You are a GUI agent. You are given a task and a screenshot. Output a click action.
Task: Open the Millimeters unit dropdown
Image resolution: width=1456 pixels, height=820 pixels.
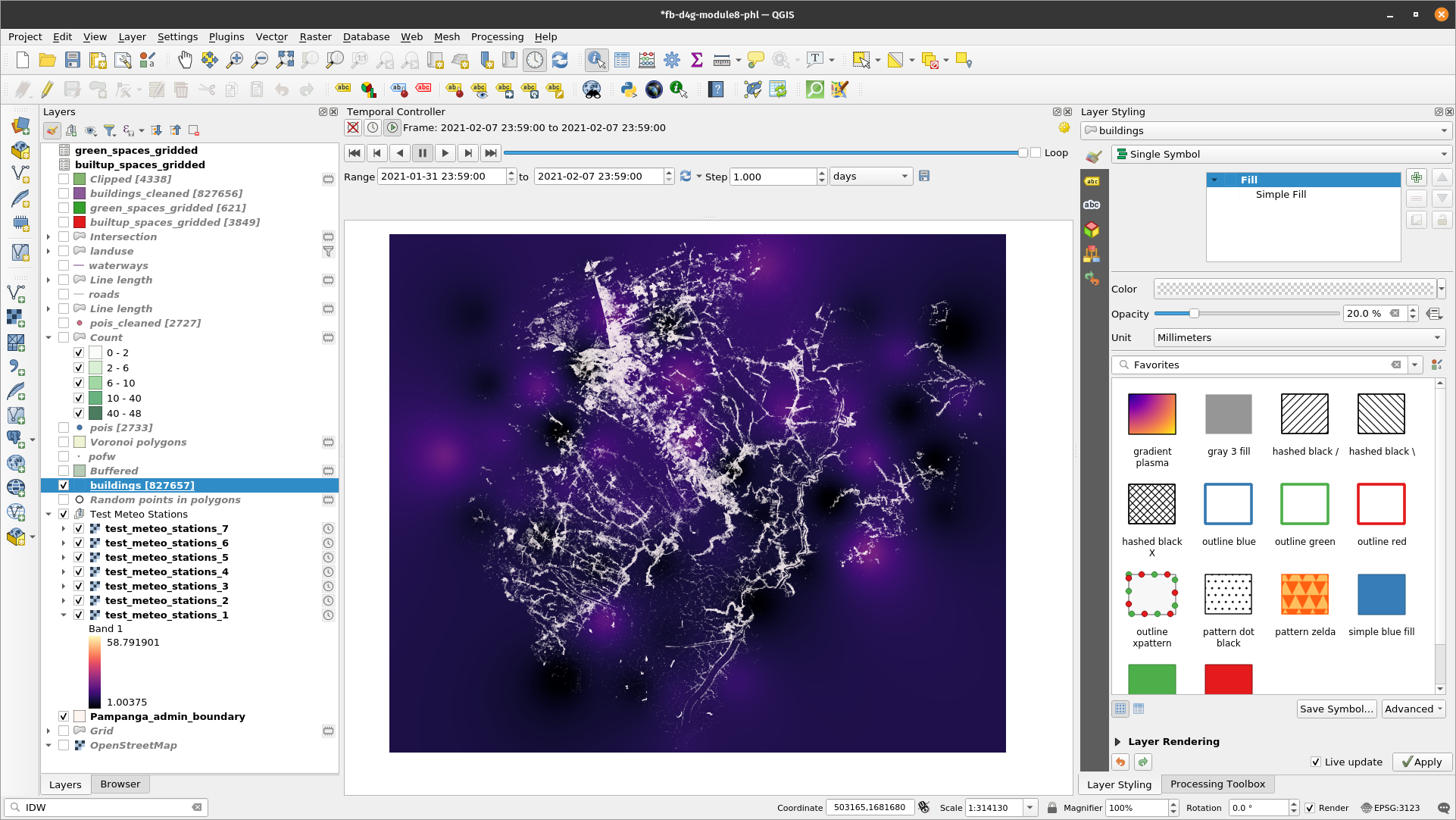pos(1438,337)
